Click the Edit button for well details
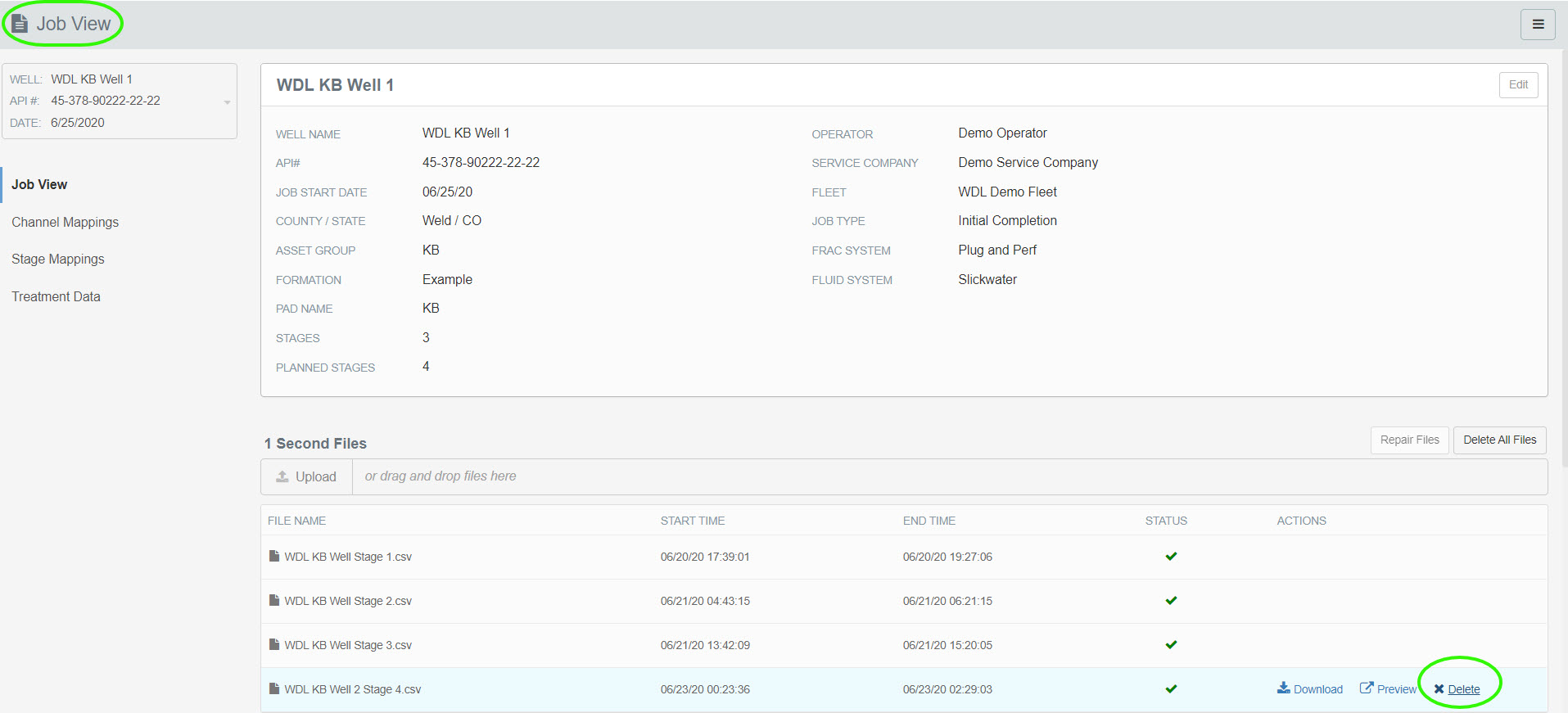The image size is (1568, 713). point(1517,85)
